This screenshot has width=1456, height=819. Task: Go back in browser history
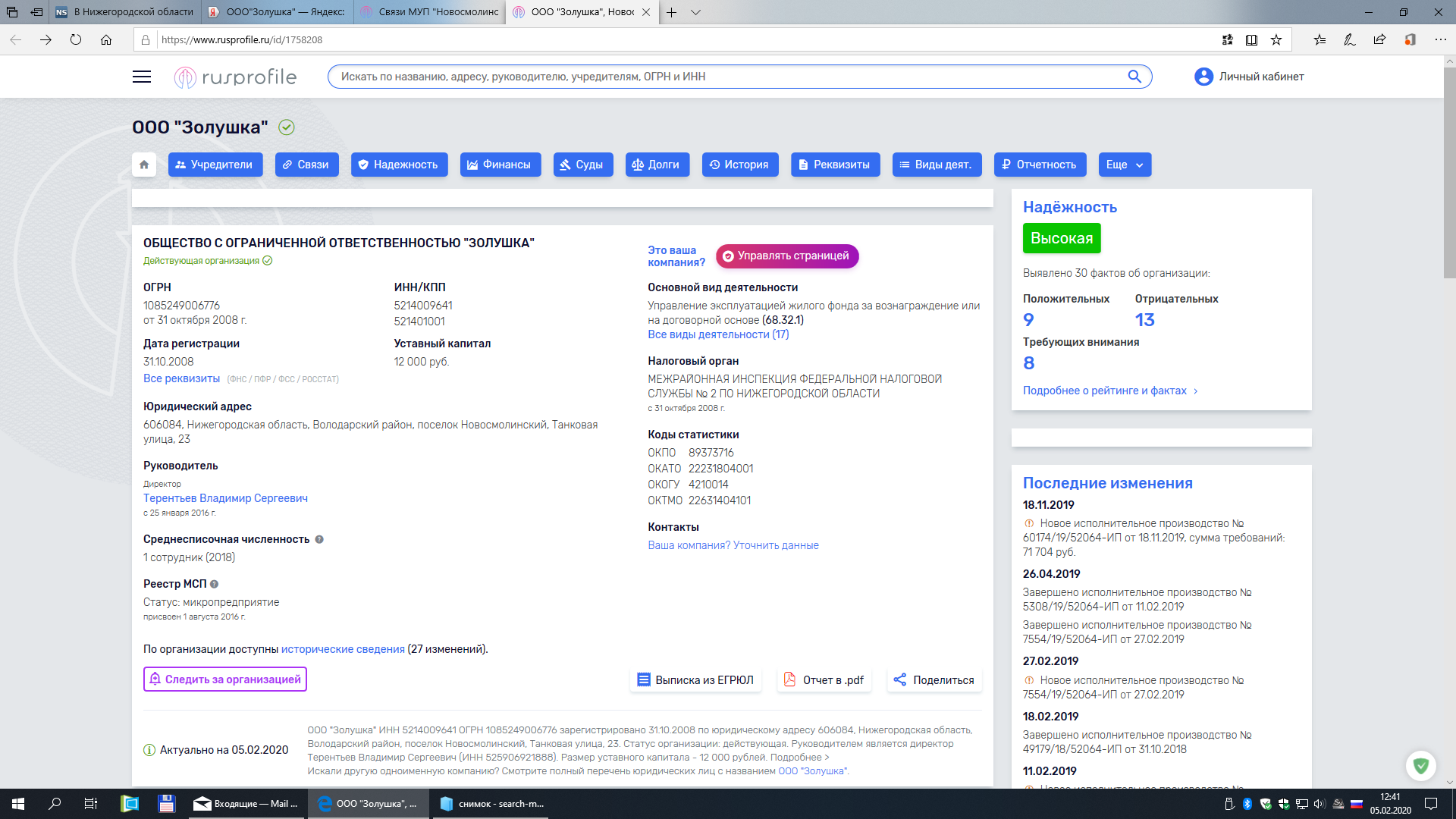pos(15,39)
